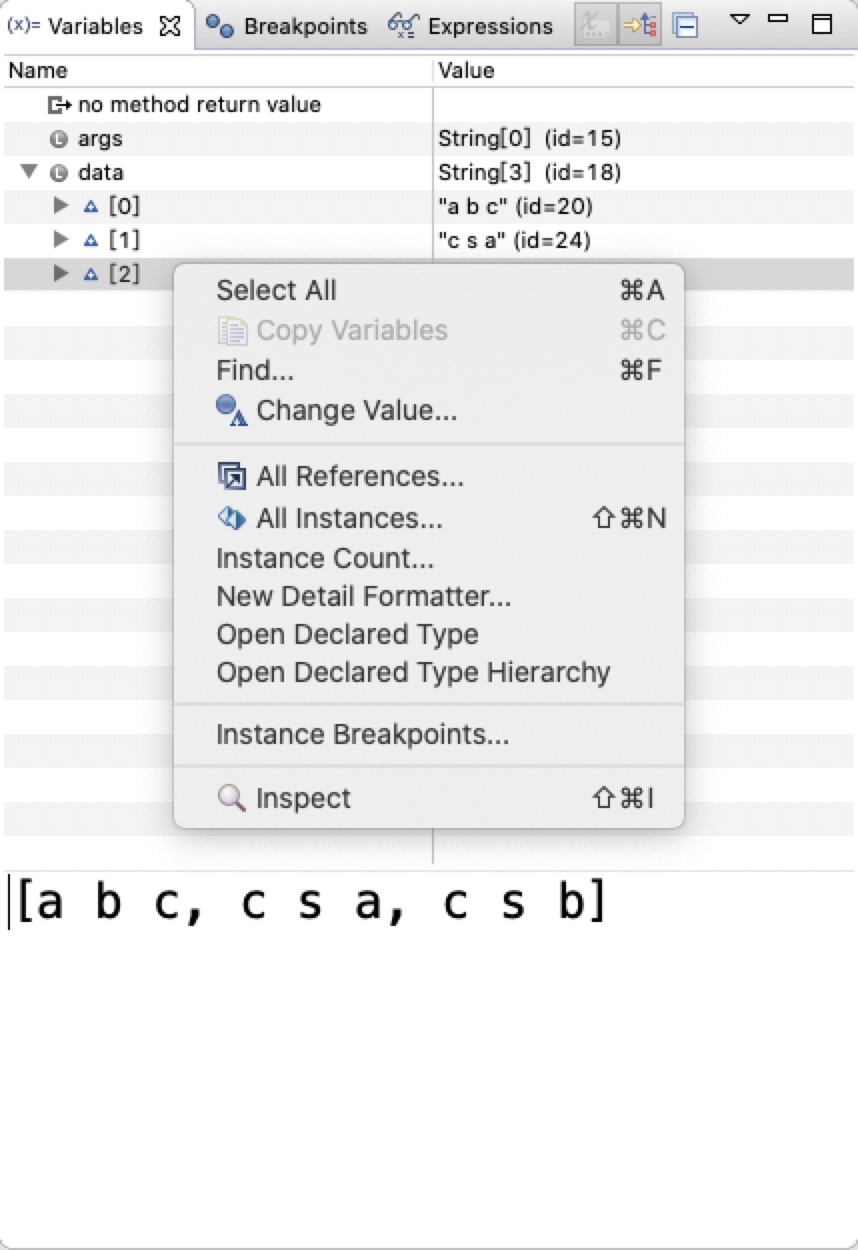Click inside the detail pane text
Screen dimensions: 858x1250
311,903
